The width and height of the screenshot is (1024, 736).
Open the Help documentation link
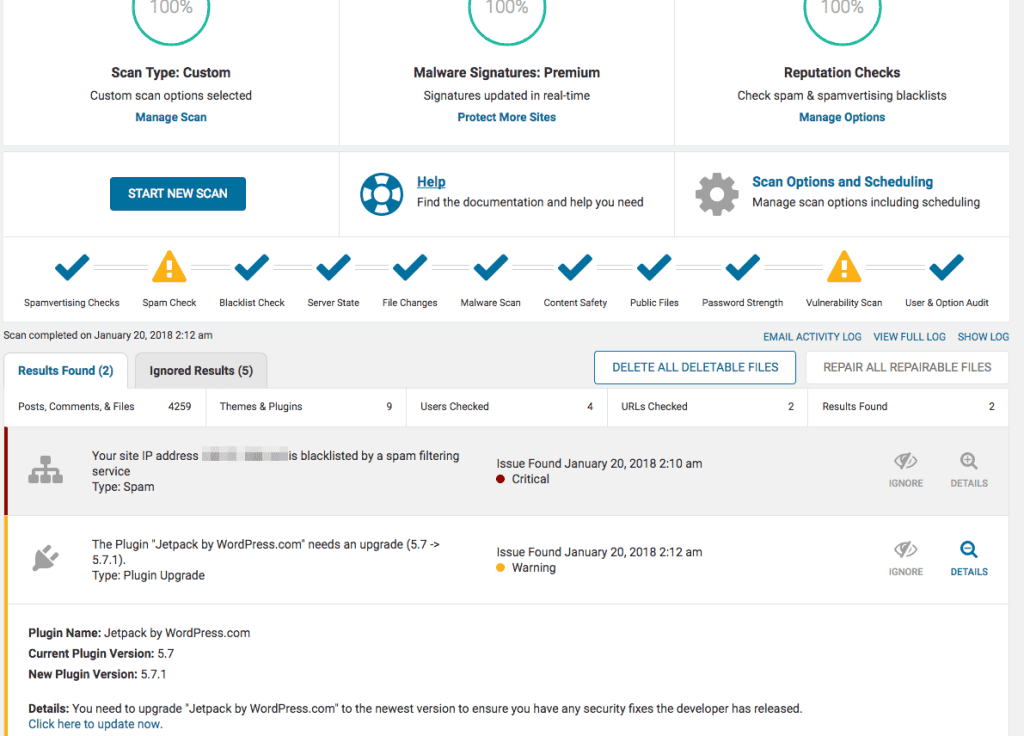point(431,182)
